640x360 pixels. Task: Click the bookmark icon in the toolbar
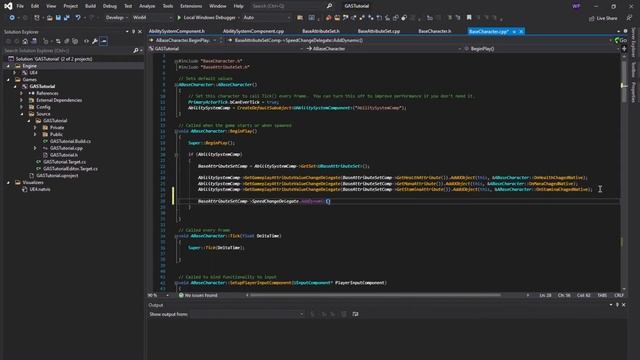469,18
